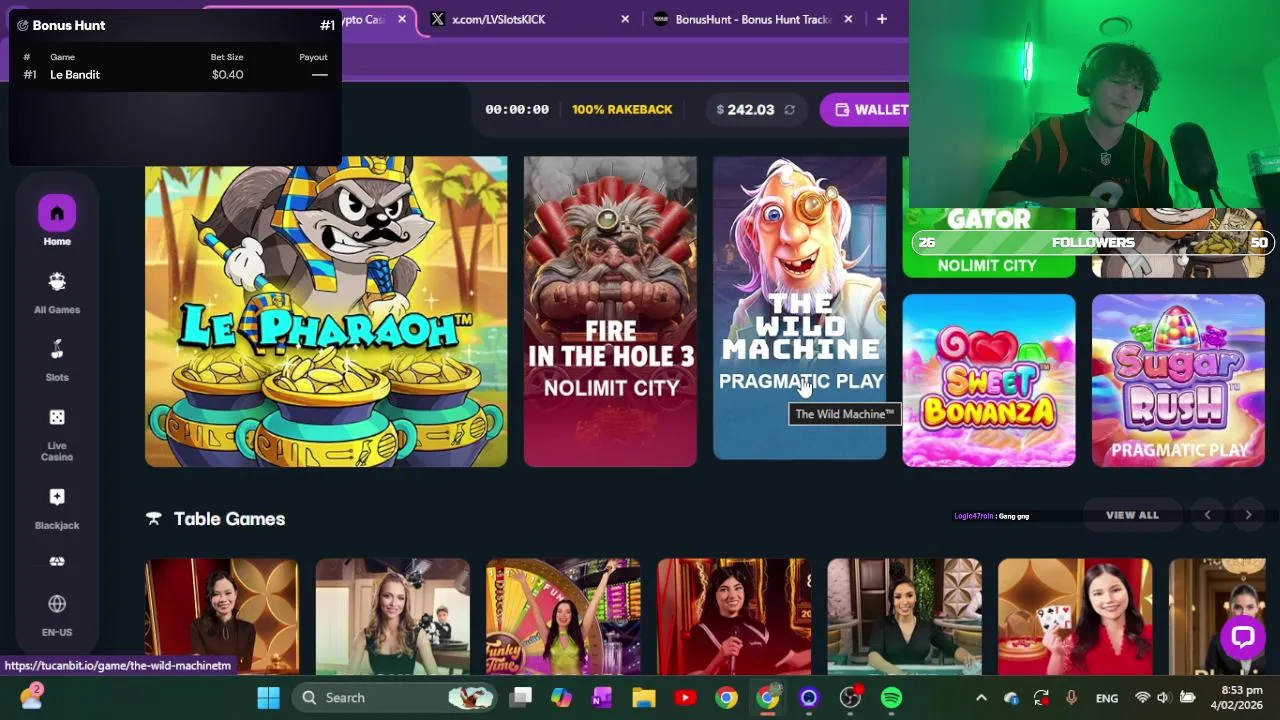1280x720 pixels.
Task: Change the language via EN-US globe
Action: click(57, 604)
